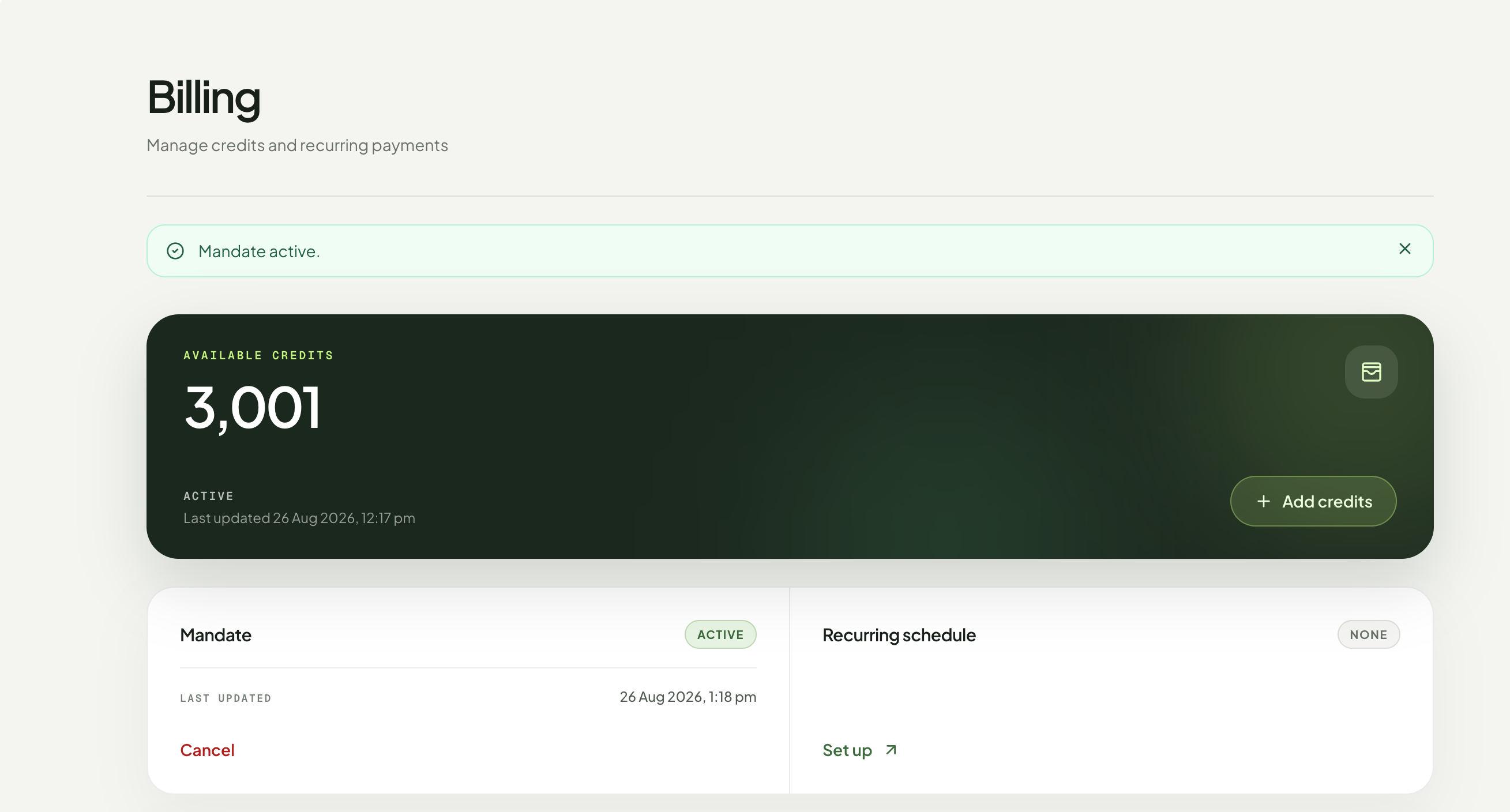
Task: Click the NONE badge on Recurring schedule
Action: click(1368, 634)
